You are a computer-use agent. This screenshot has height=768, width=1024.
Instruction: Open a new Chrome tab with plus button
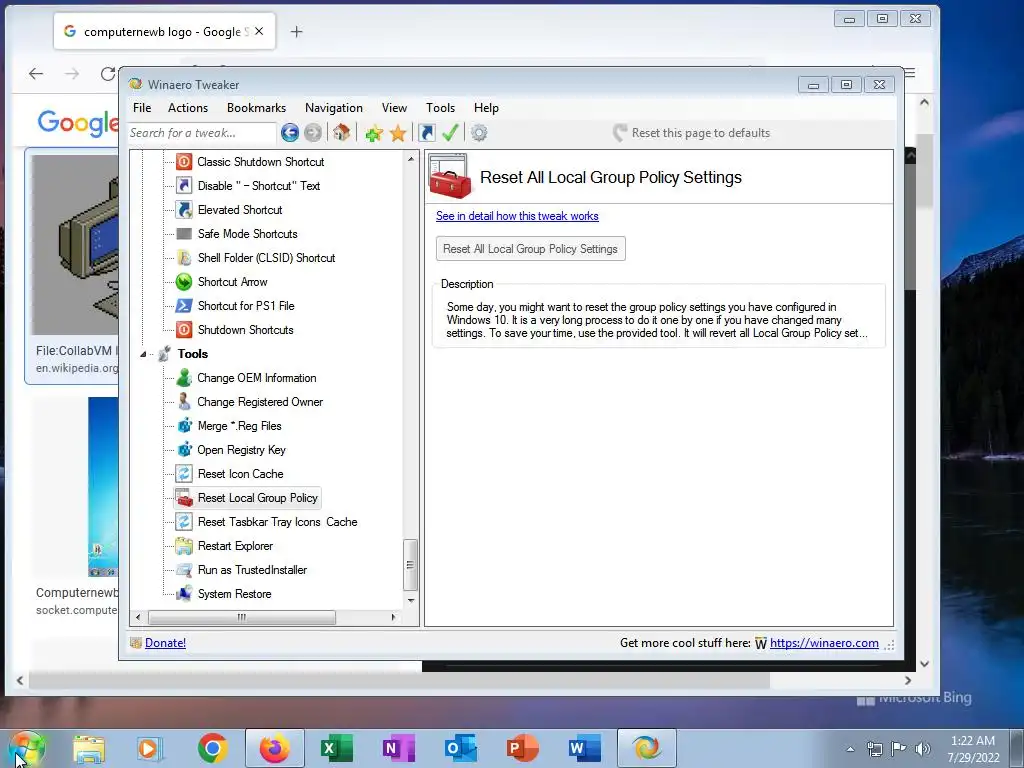296,31
